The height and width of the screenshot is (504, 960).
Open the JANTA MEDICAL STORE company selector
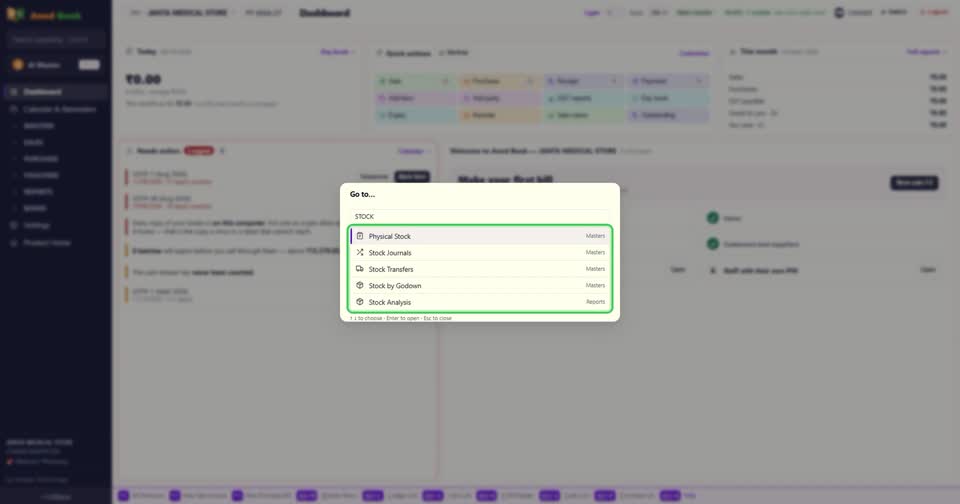[184, 13]
